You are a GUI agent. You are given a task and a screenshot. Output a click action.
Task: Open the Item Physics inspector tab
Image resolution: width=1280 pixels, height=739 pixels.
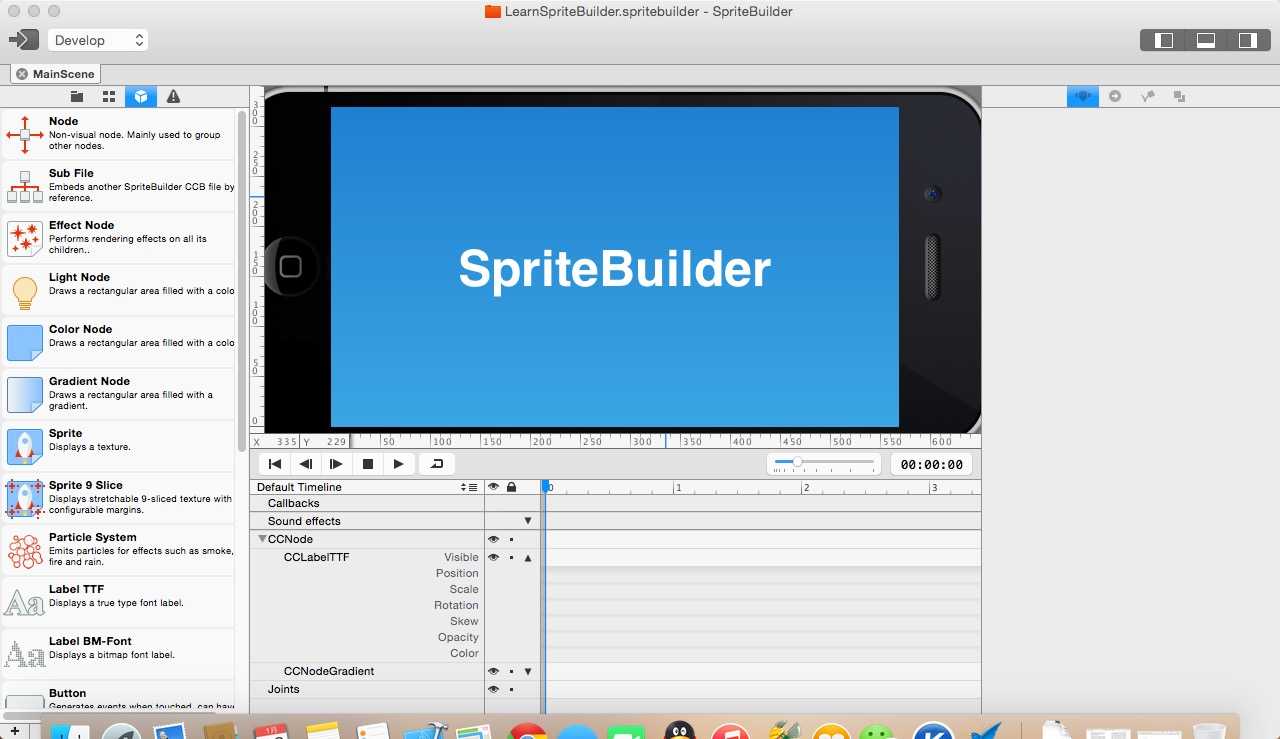point(1147,96)
